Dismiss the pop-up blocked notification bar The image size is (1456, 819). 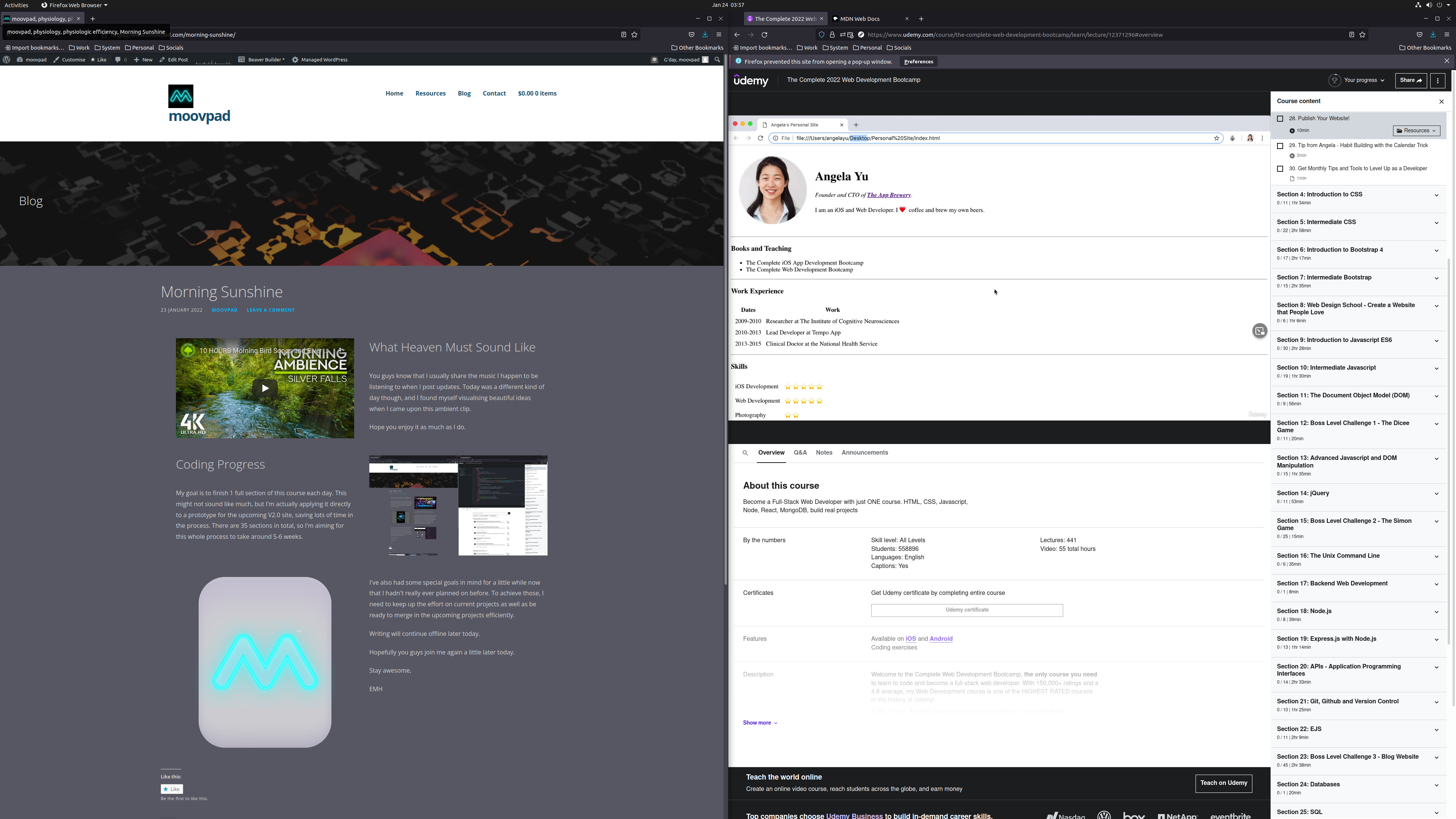pyautogui.click(x=1447, y=61)
